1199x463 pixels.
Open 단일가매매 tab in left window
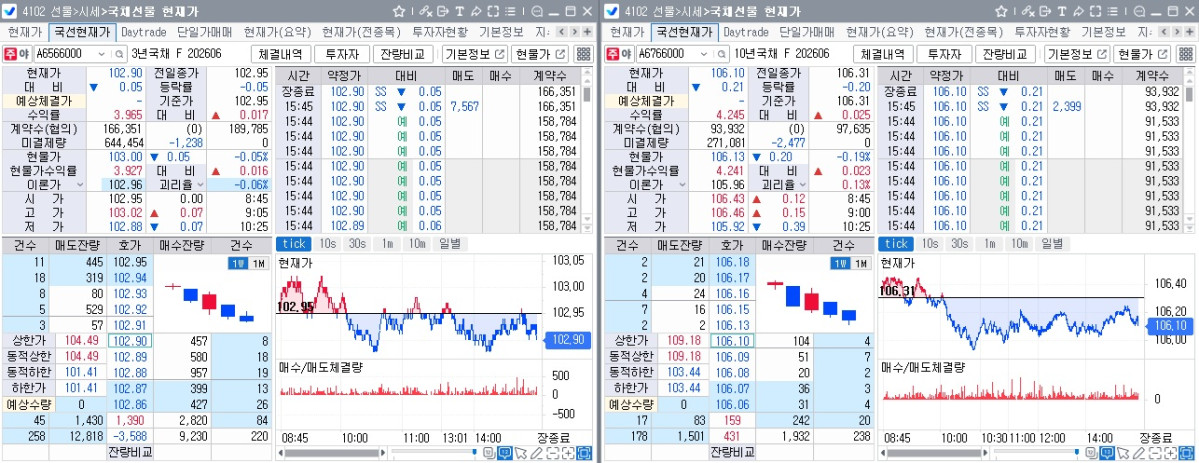tap(204, 32)
